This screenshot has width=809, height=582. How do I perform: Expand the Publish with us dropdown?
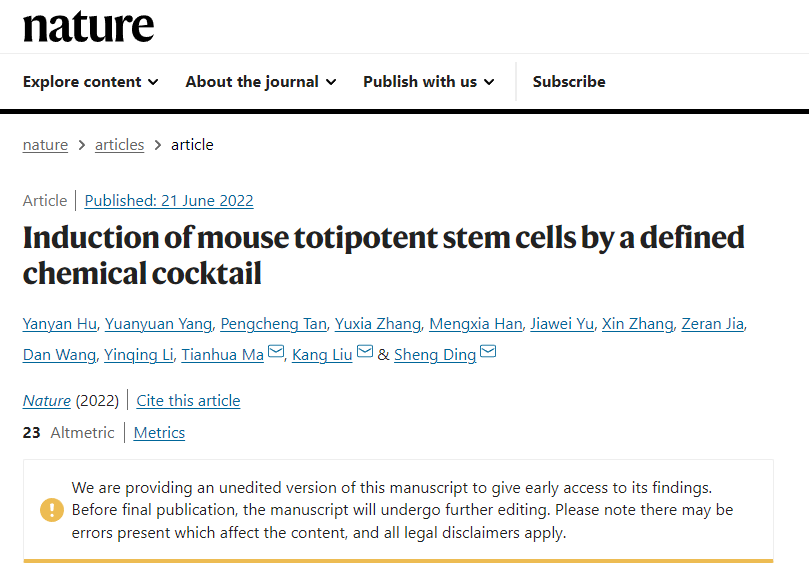pos(428,82)
